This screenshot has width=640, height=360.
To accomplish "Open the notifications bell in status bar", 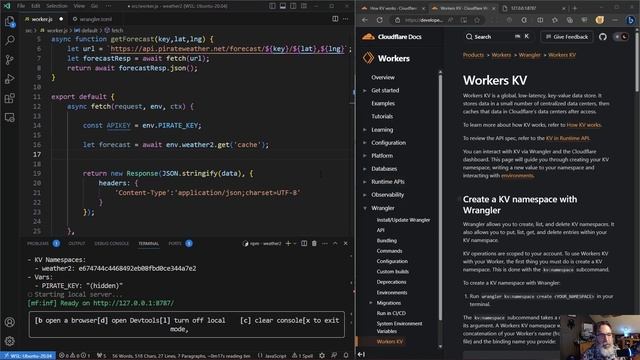I will click(x=346, y=356).
